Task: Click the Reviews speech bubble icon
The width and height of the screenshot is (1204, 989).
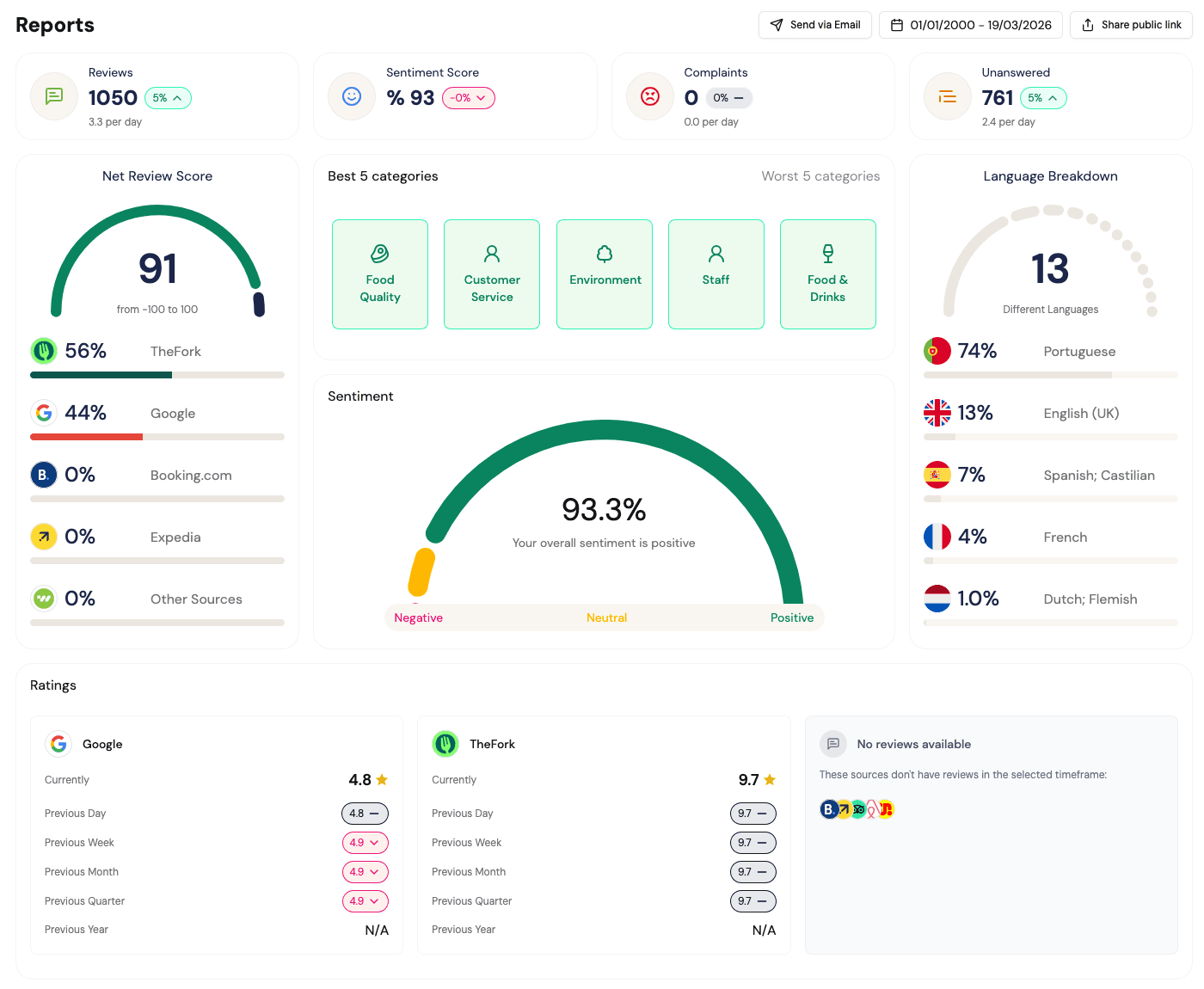Action: click(54, 96)
